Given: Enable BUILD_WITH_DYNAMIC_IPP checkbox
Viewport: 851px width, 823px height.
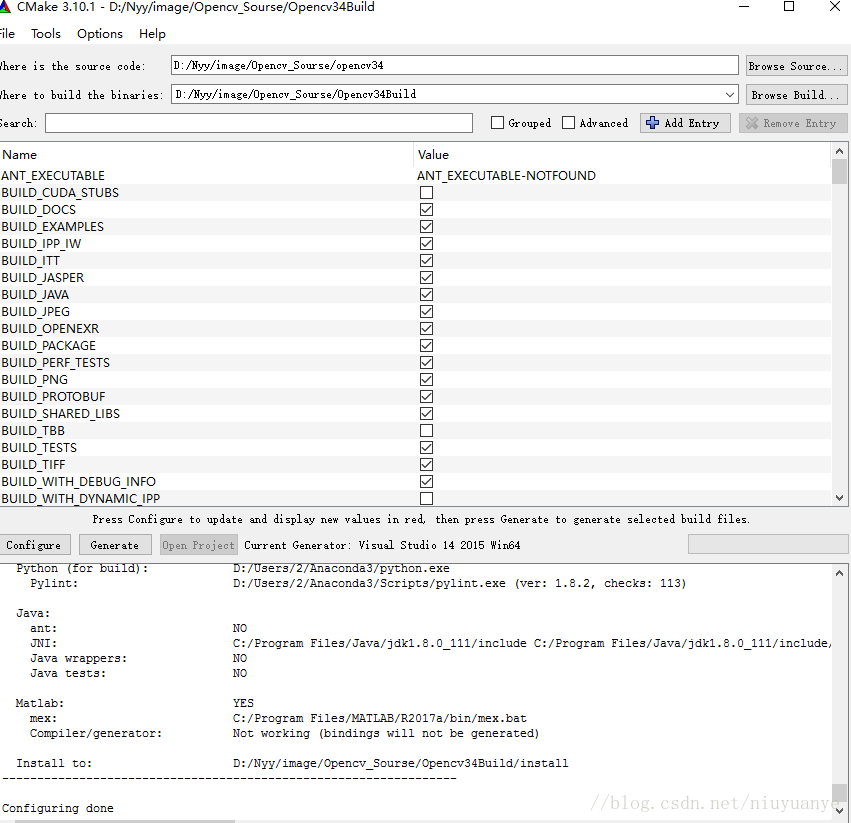Looking at the screenshot, I should click(x=427, y=498).
